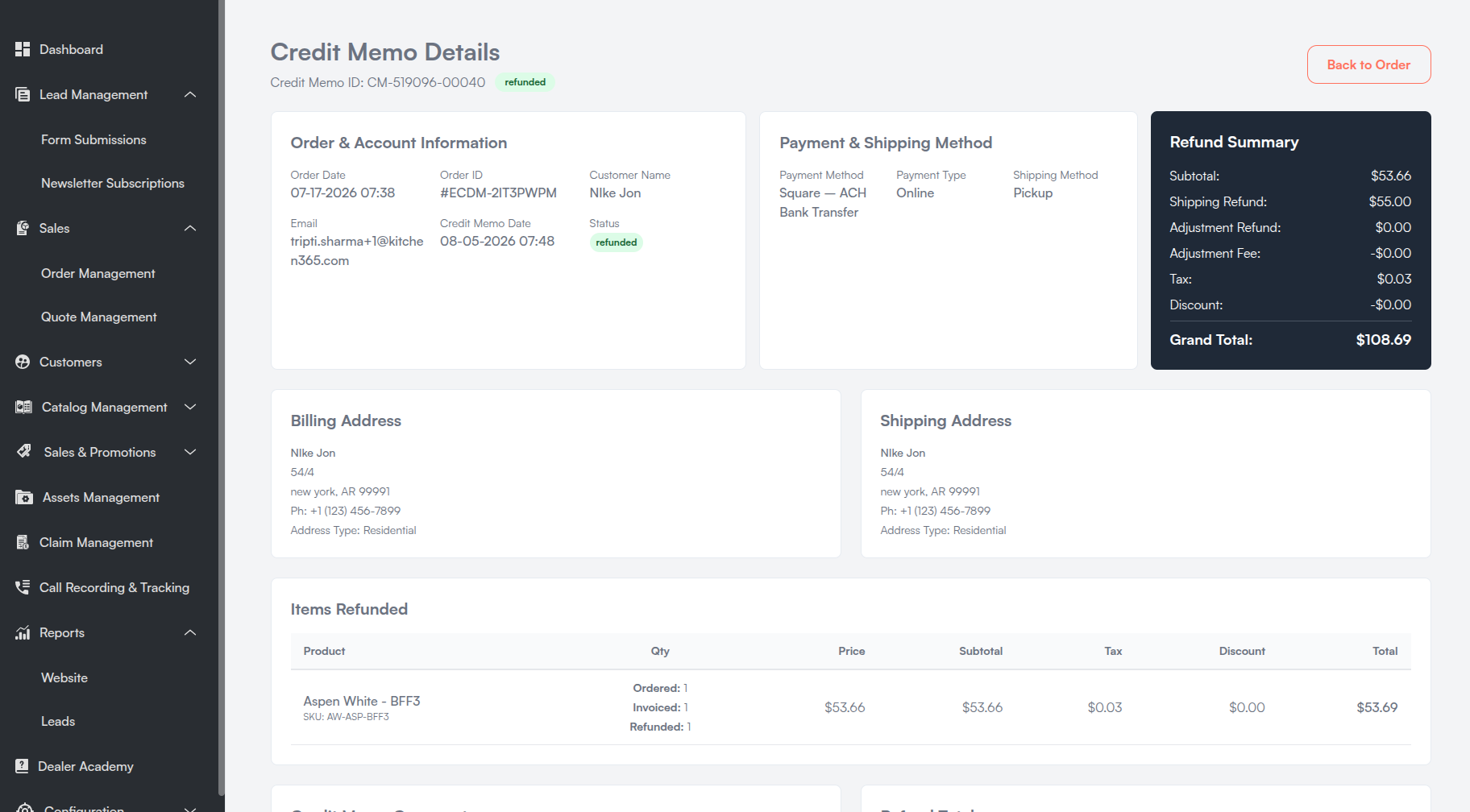The height and width of the screenshot is (812, 1470).
Task: Click the Credit Memo ID CM-519096-00040 text
Action: [x=378, y=82]
